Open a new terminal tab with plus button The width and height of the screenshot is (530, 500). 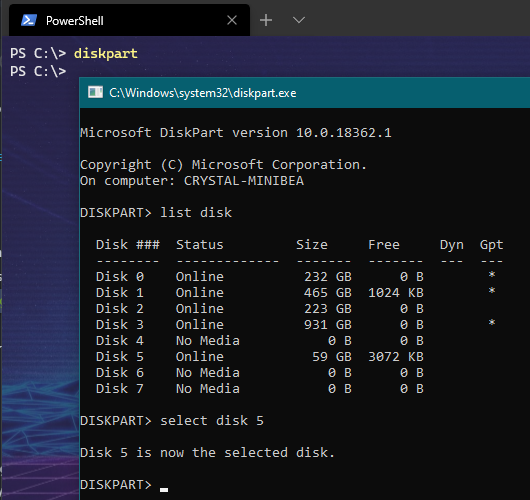pyautogui.click(x=266, y=20)
